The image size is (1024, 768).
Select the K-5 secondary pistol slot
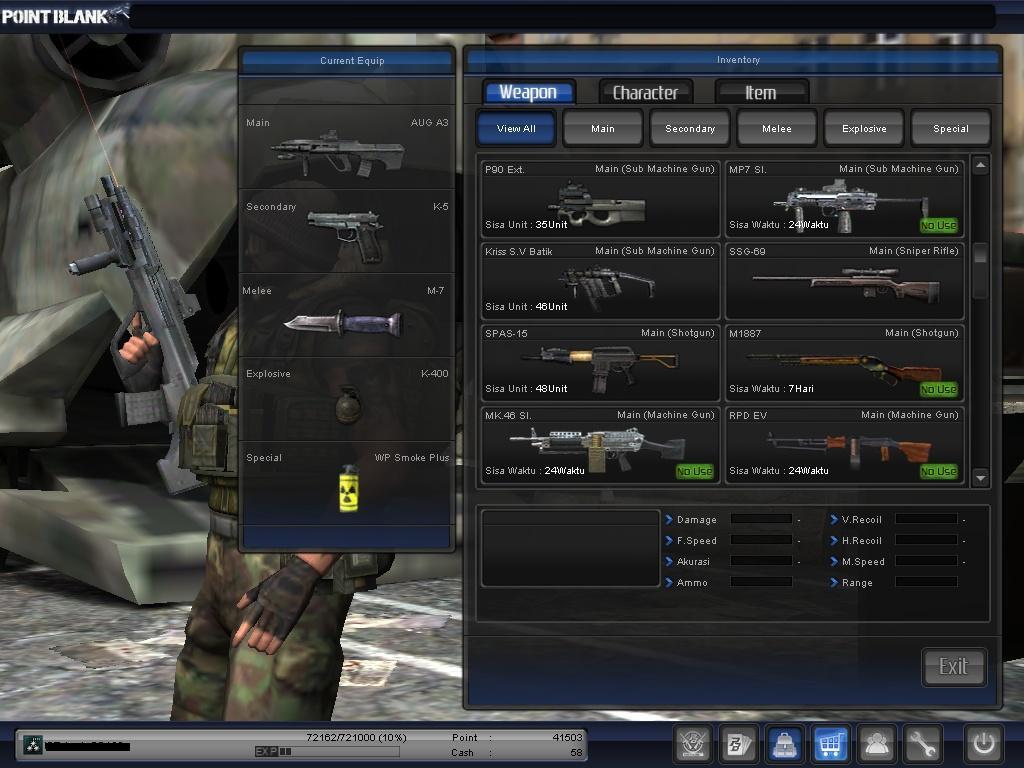347,231
